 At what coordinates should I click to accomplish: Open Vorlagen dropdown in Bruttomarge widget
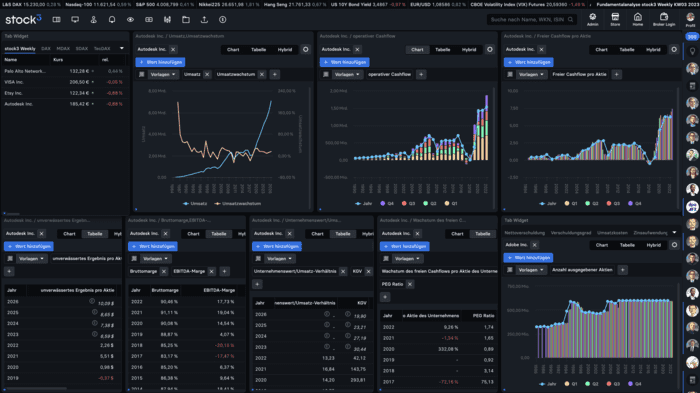155,259
